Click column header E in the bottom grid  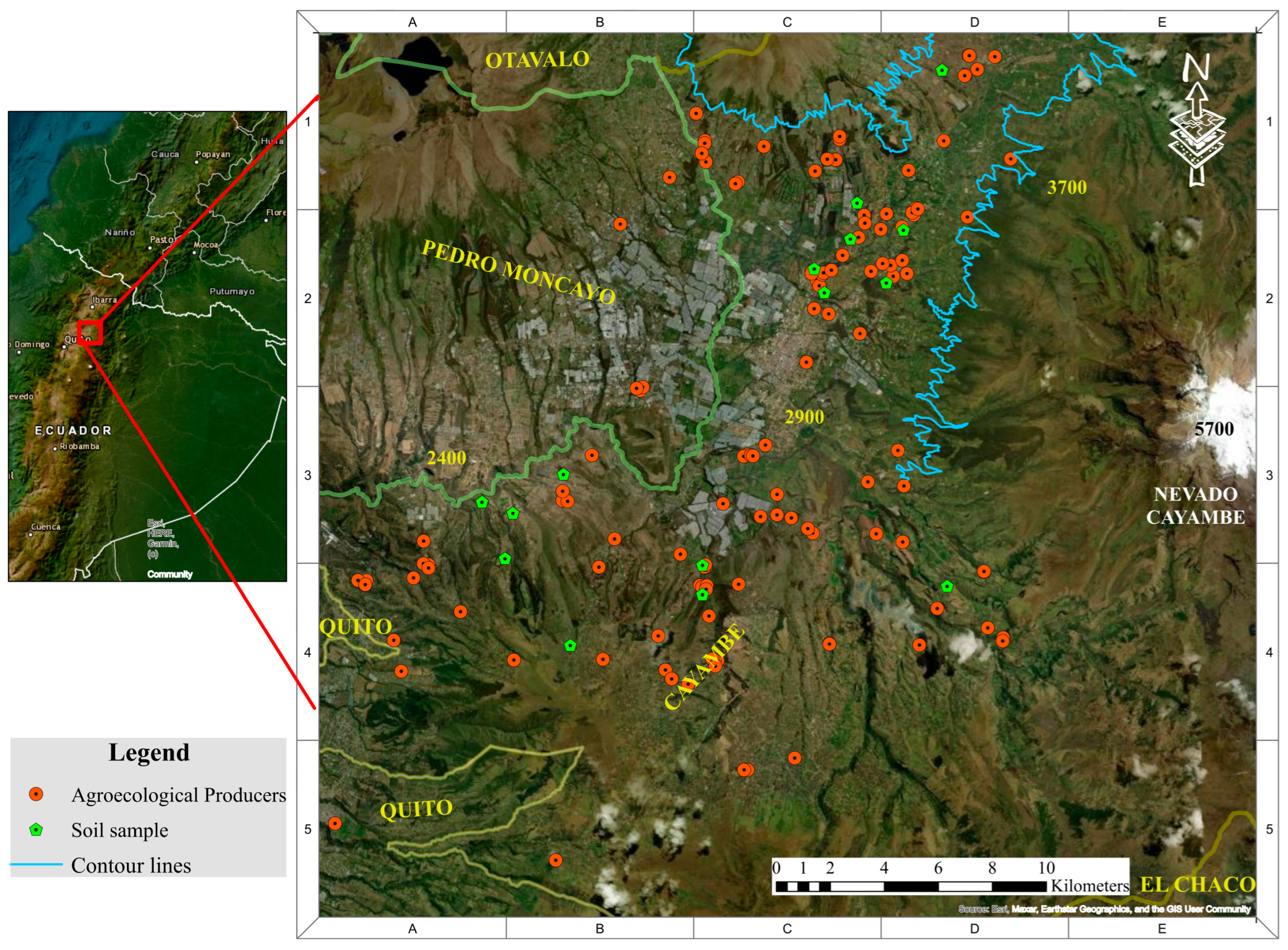coord(1162,929)
